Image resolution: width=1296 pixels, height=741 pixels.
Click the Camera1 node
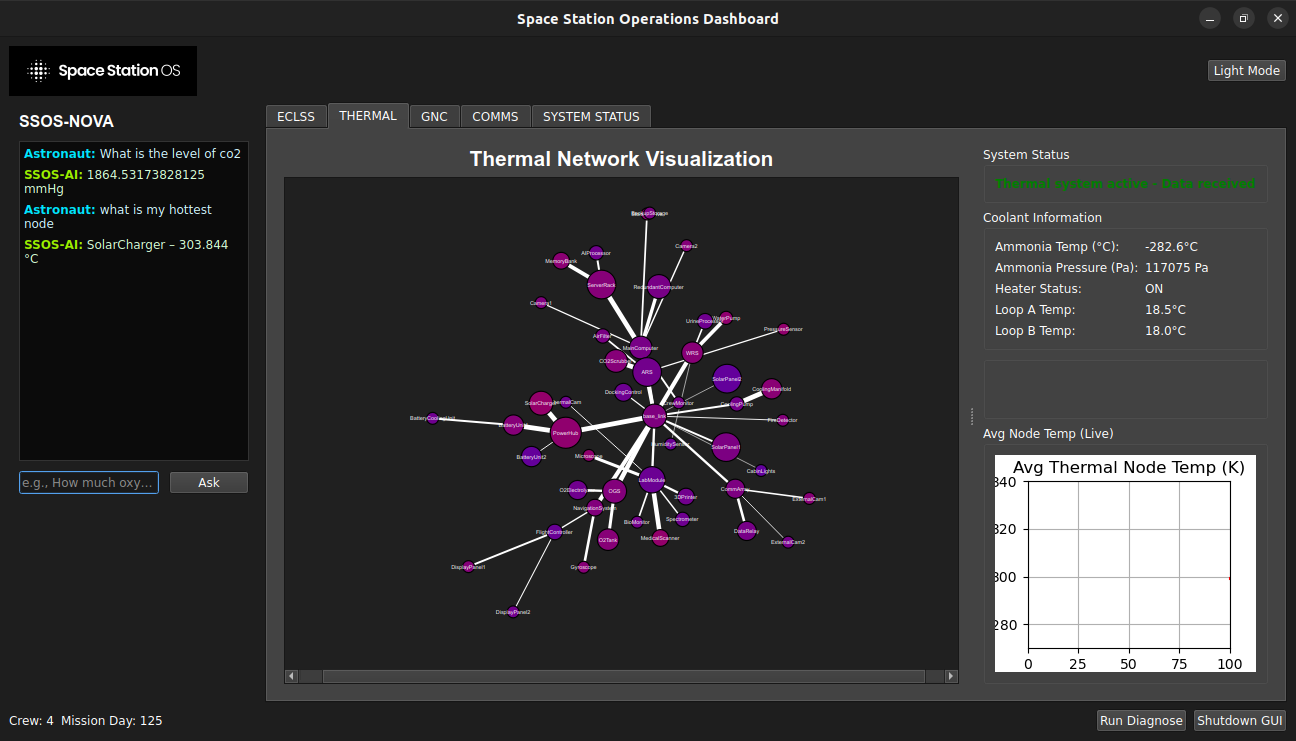(541, 303)
